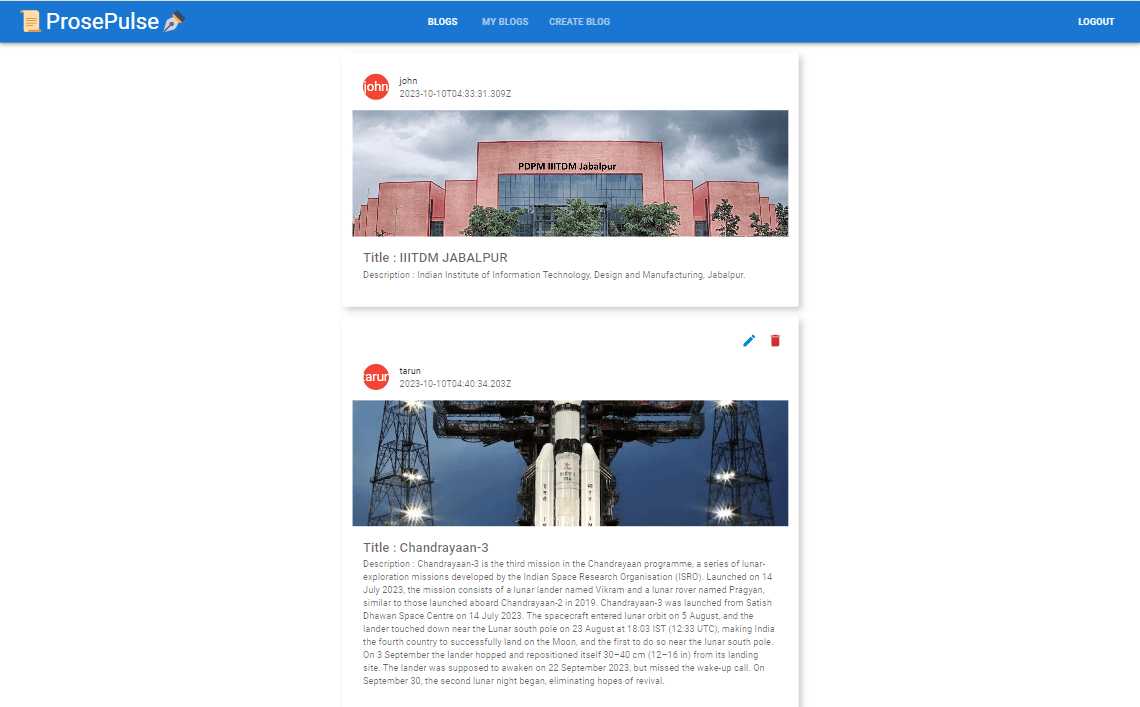Click the ProsePulse brand title

click(103, 21)
